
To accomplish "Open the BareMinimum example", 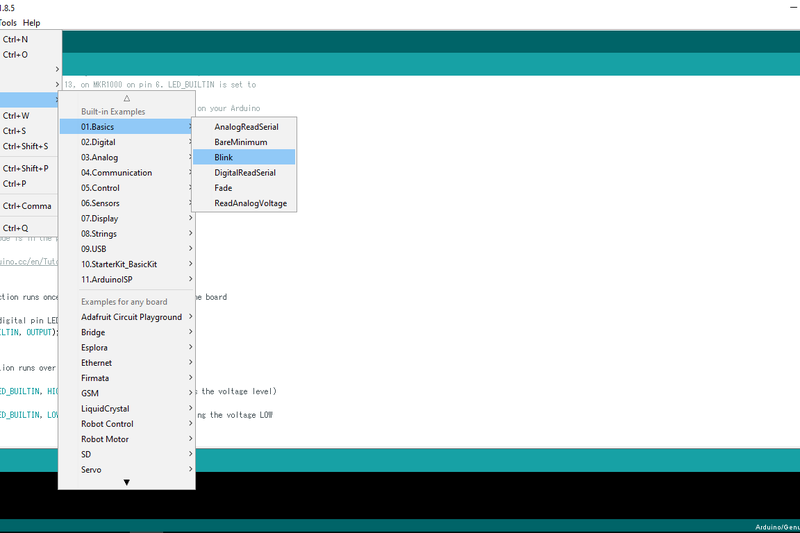I will tap(244, 142).
